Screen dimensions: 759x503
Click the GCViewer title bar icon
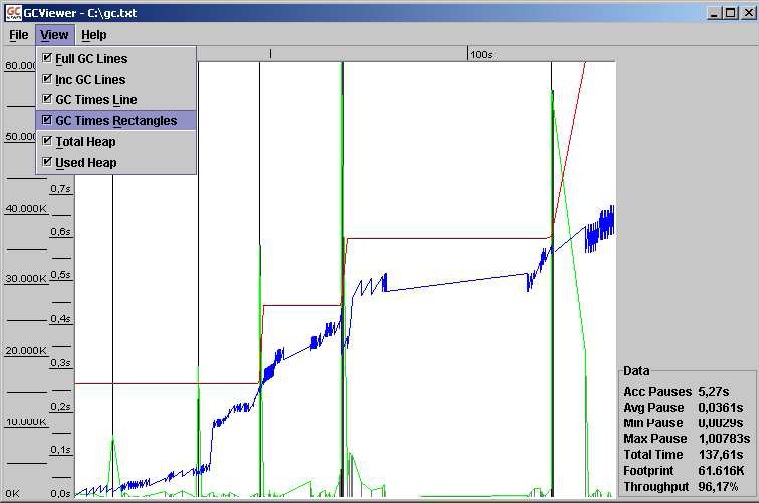click(x=14, y=13)
